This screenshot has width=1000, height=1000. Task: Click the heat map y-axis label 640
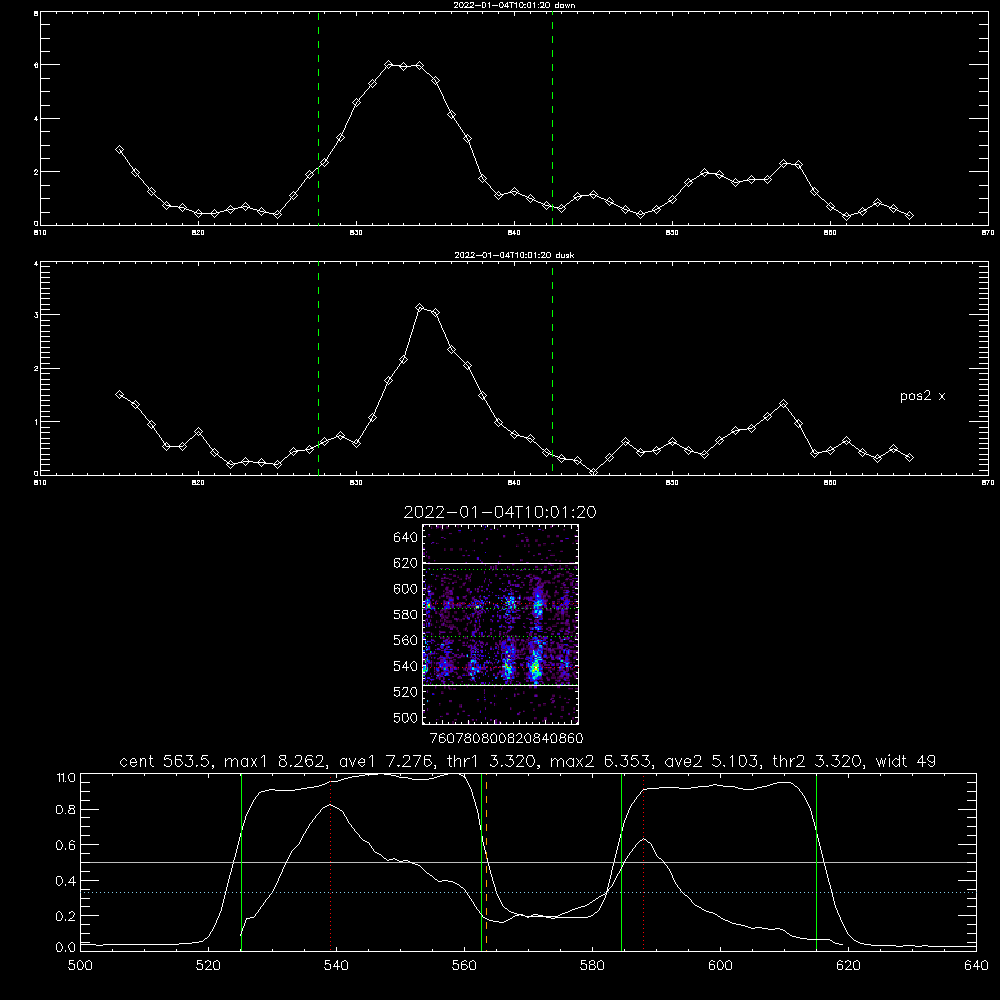[406, 538]
